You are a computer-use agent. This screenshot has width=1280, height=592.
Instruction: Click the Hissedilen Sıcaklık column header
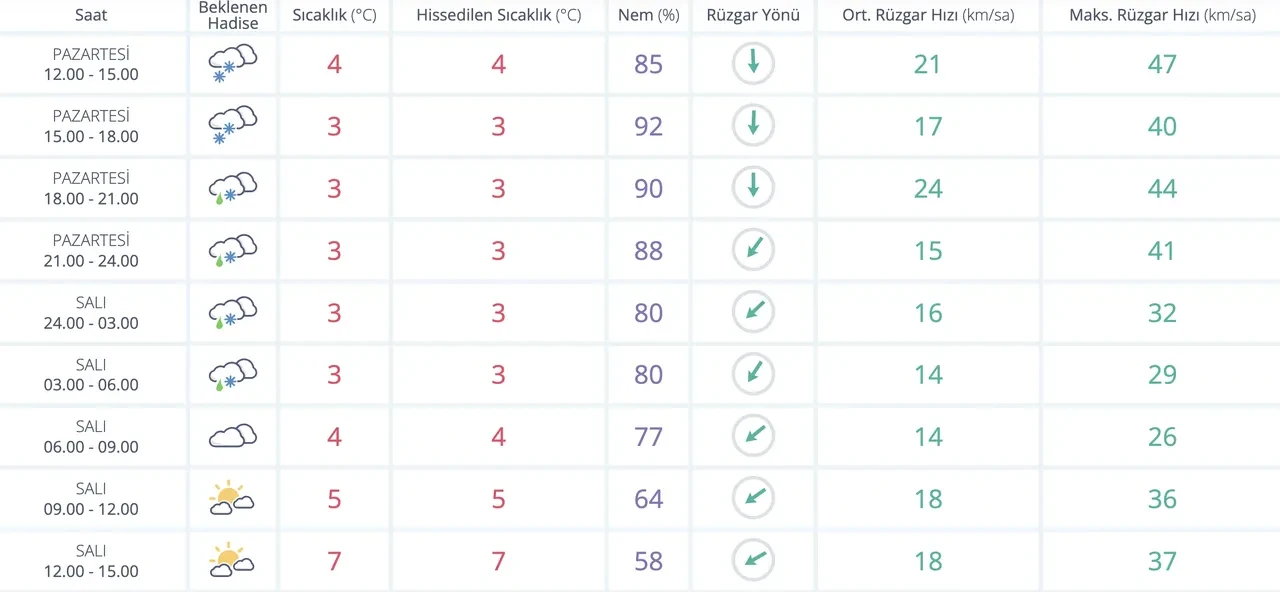click(x=498, y=15)
